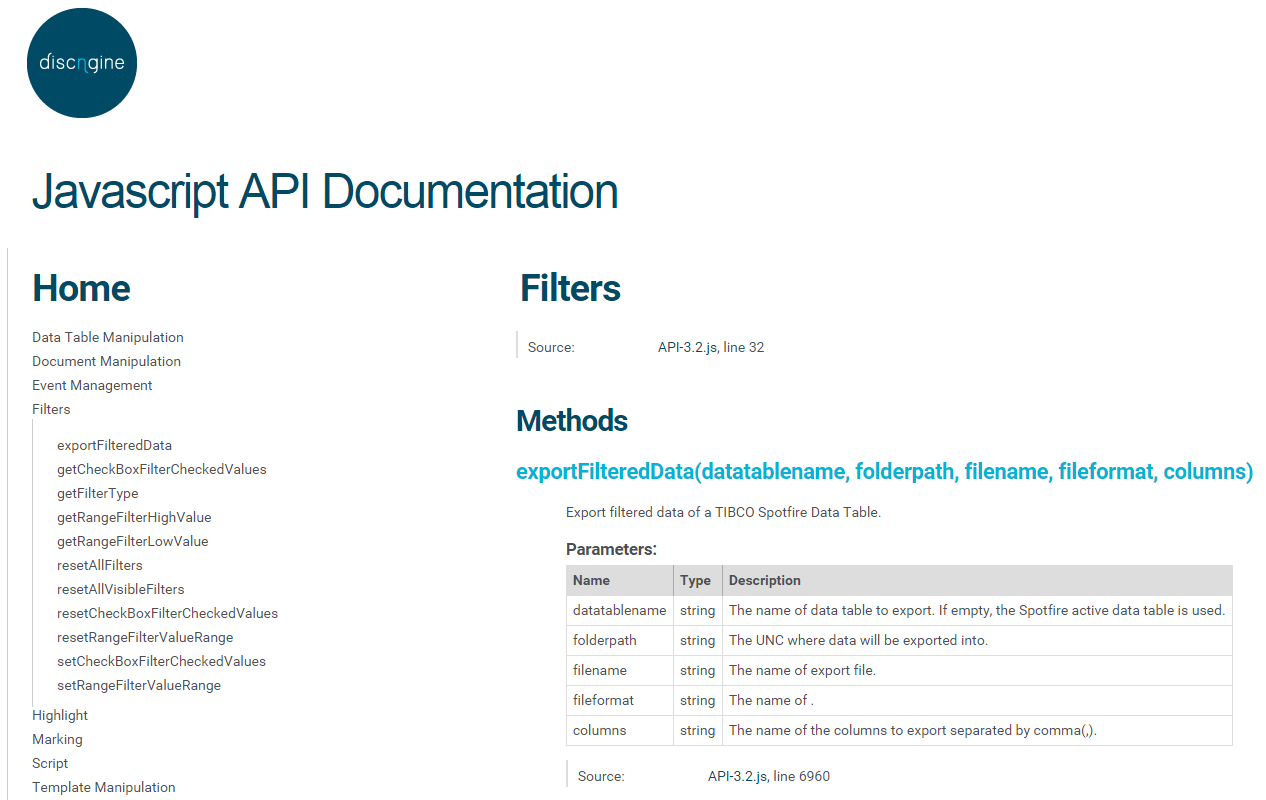This screenshot has height=800, width=1266.
Task: Click the folderpath parameter cell
Action: 620,640
